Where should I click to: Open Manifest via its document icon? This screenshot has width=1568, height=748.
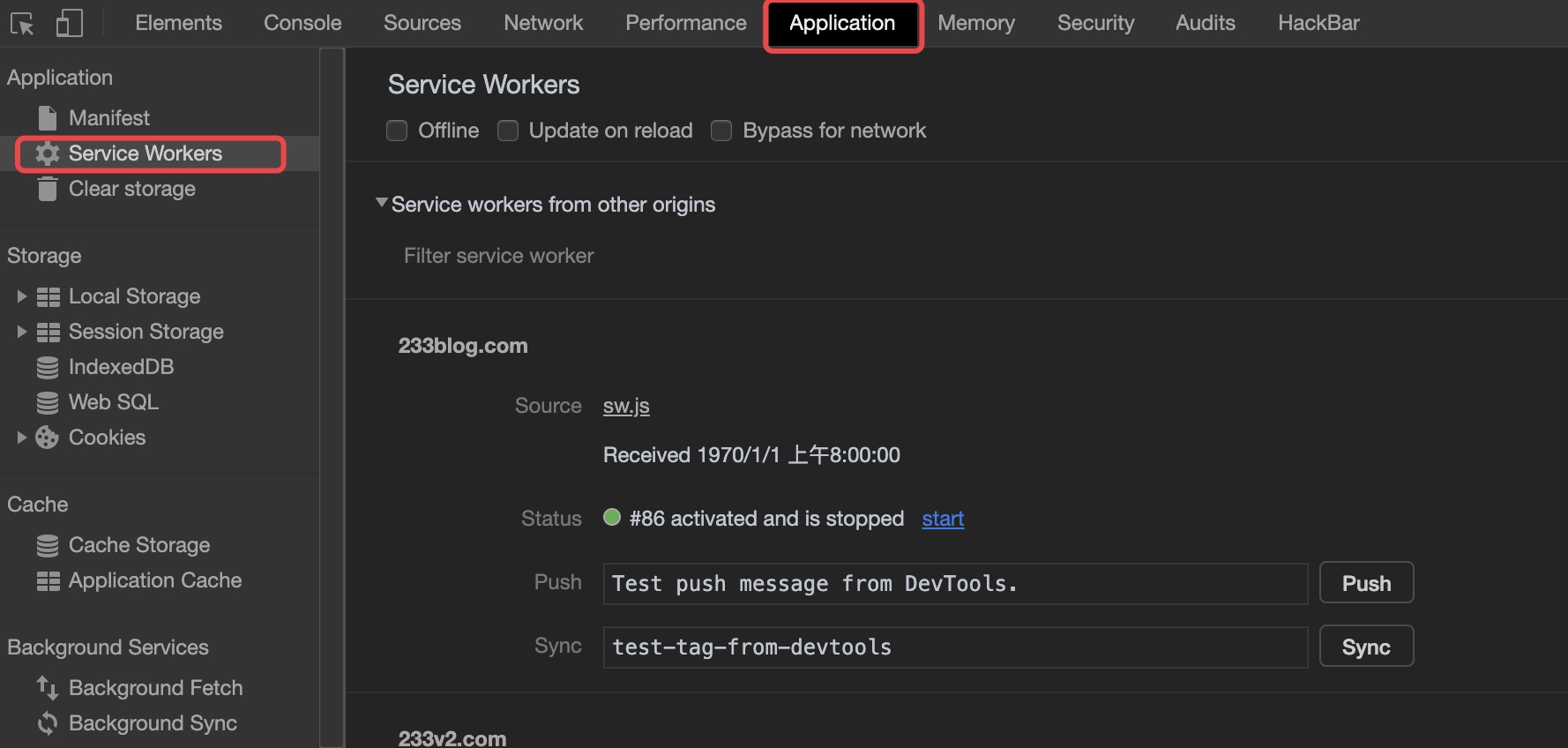pos(48,118)
